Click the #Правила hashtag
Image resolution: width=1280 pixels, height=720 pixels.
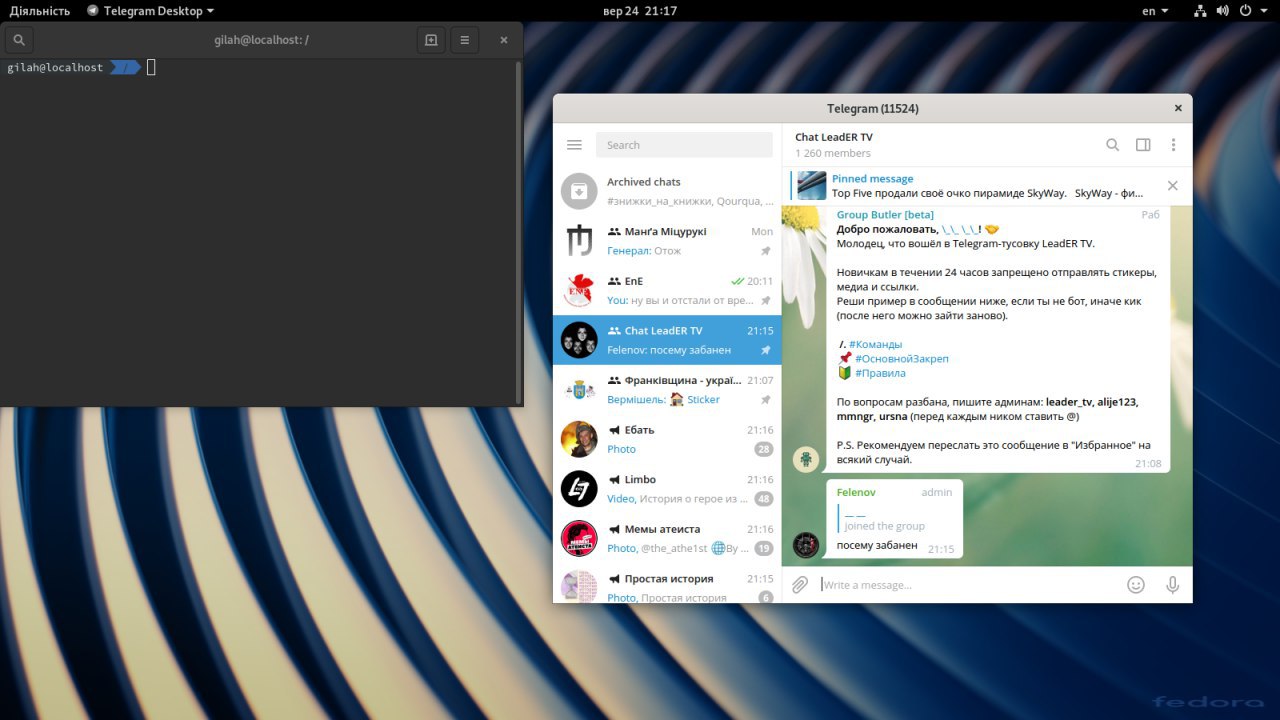pos(880,373)
